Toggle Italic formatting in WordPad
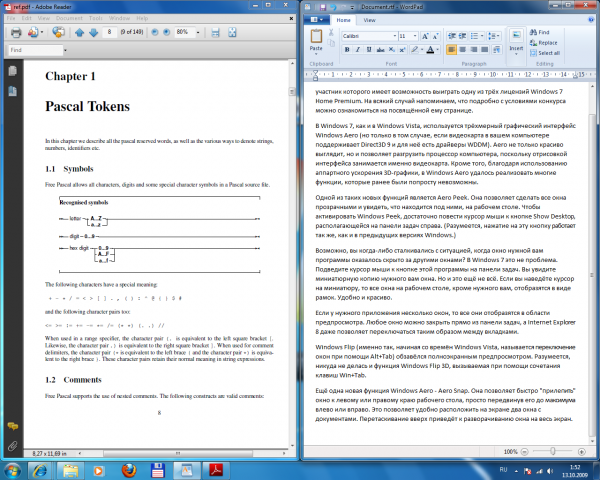The height and width of the screenshot is (480, 600). click(358, 49)
